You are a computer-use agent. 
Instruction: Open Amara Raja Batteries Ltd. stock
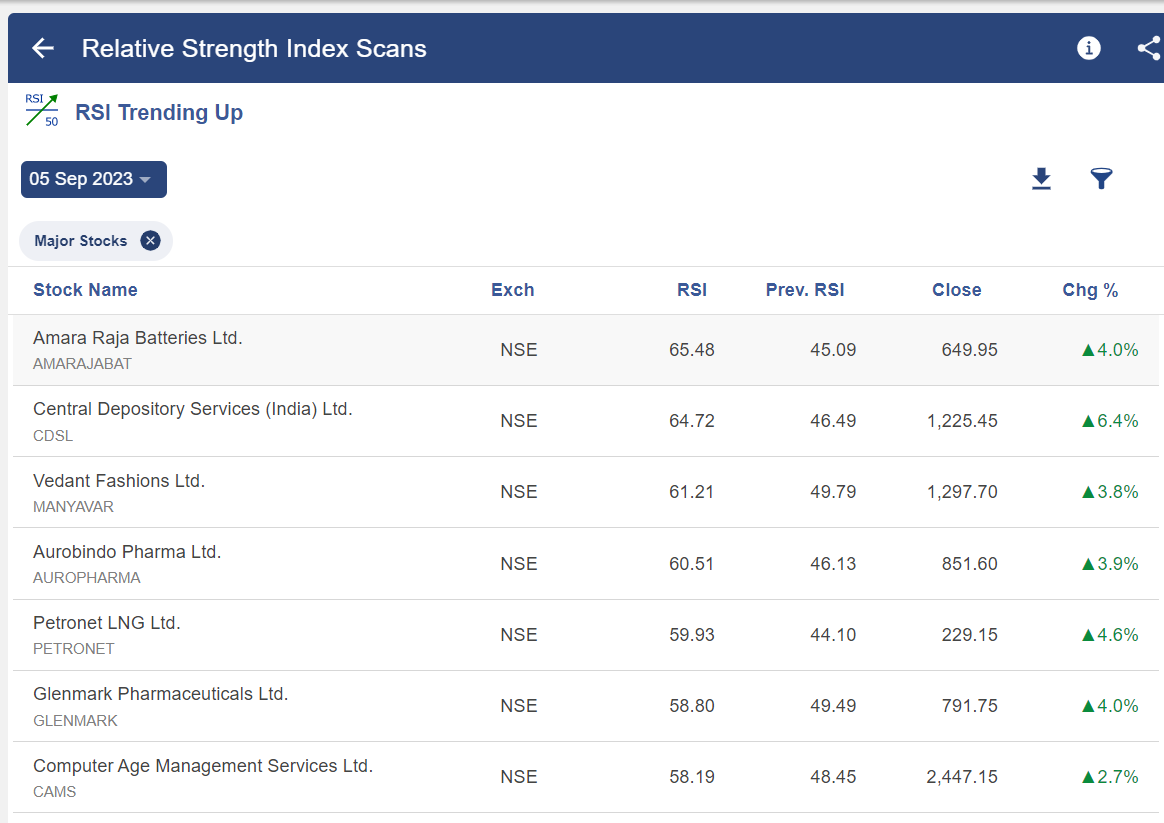[138, 338]
